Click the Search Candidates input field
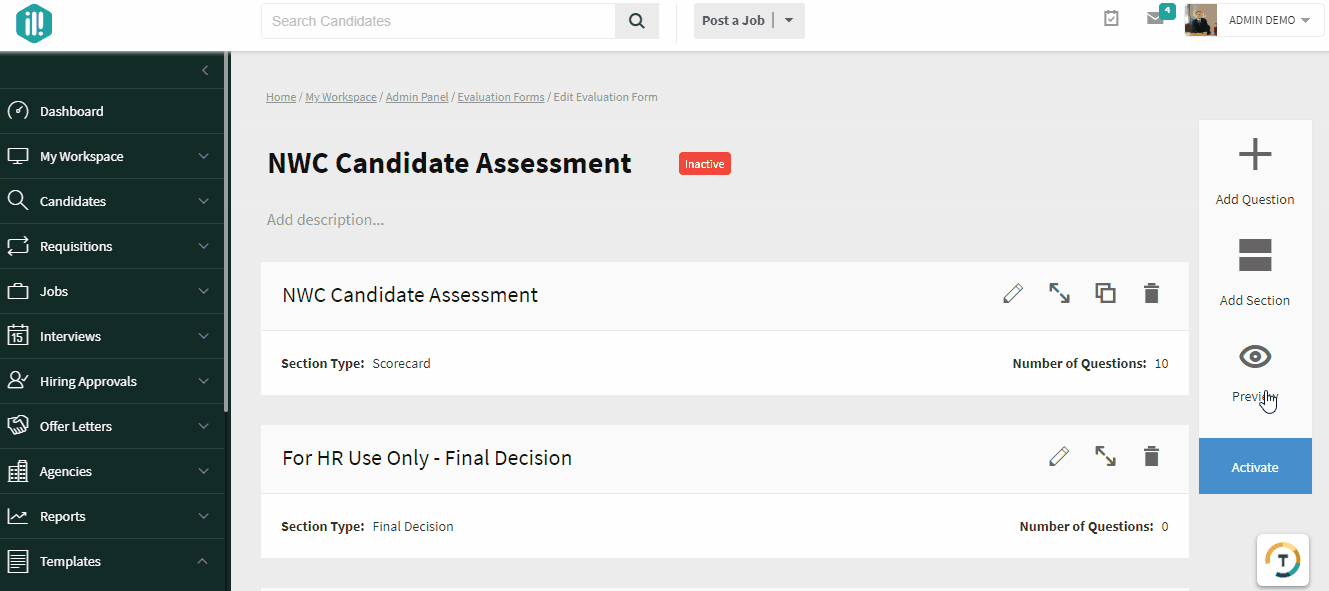1329x591 pixels. (x=438, y=21)
